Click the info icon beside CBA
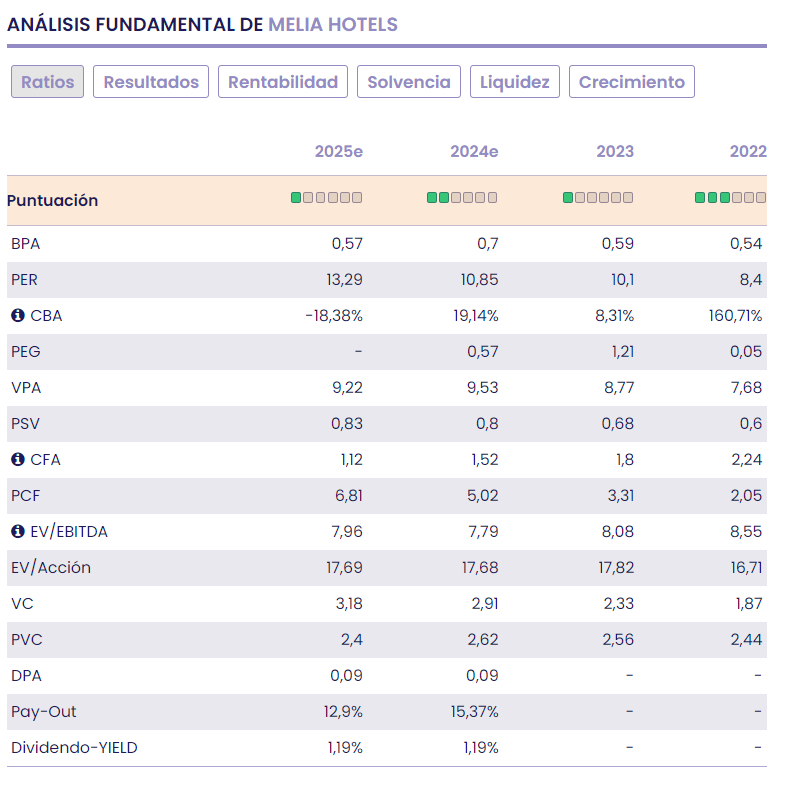 click(17, 316)
